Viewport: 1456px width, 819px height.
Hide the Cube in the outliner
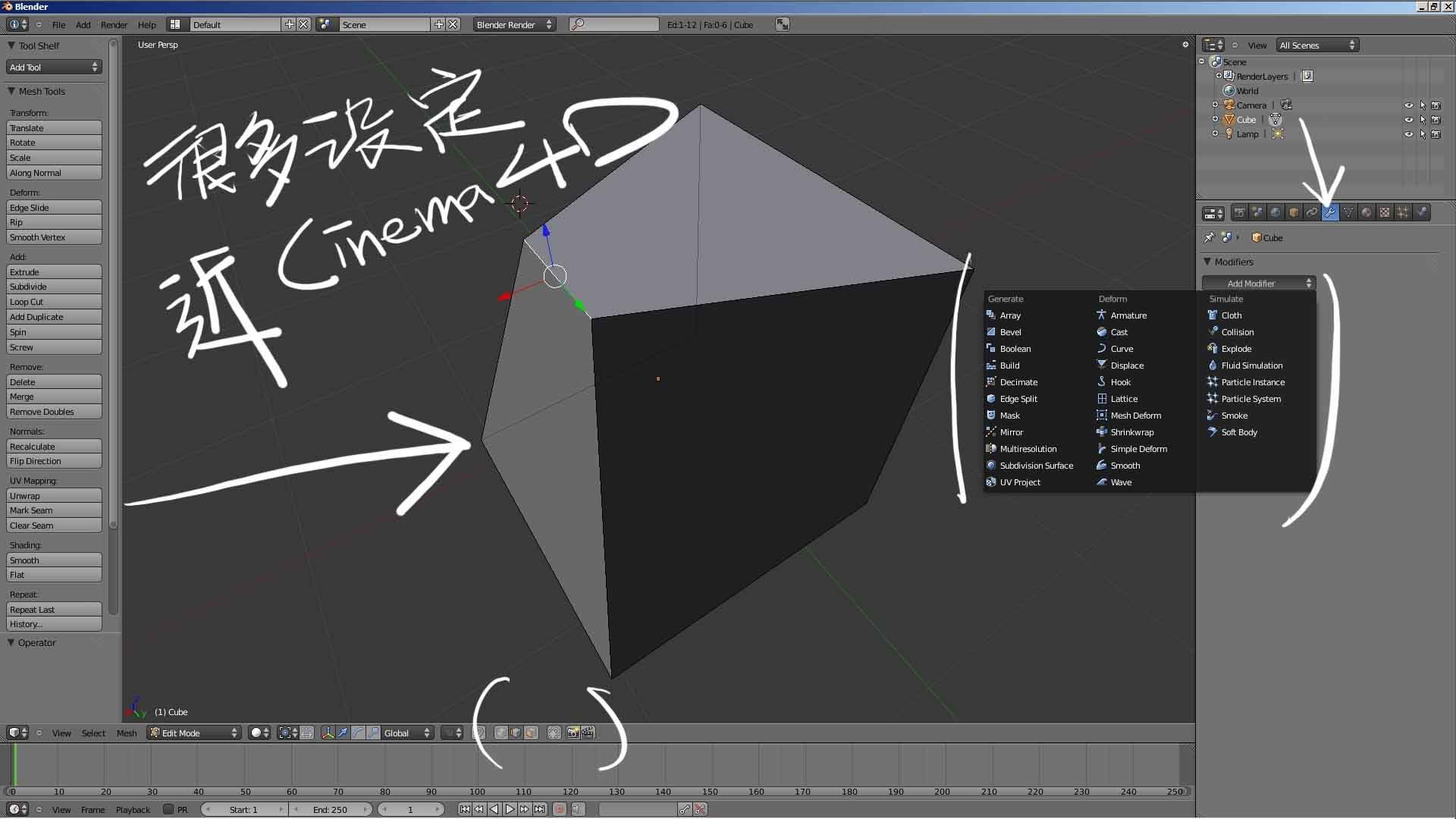[x=1408, y=120]
